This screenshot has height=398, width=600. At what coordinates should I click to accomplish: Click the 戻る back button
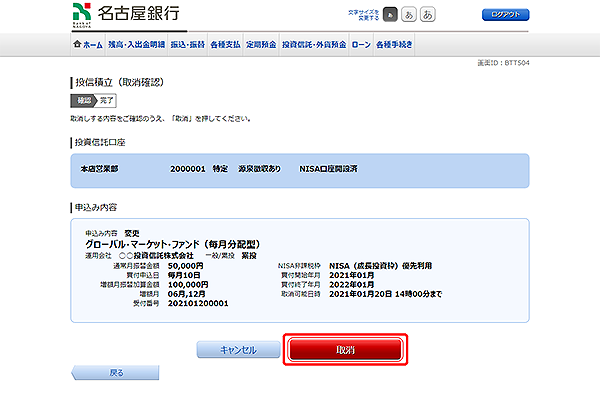pos(115,372)
